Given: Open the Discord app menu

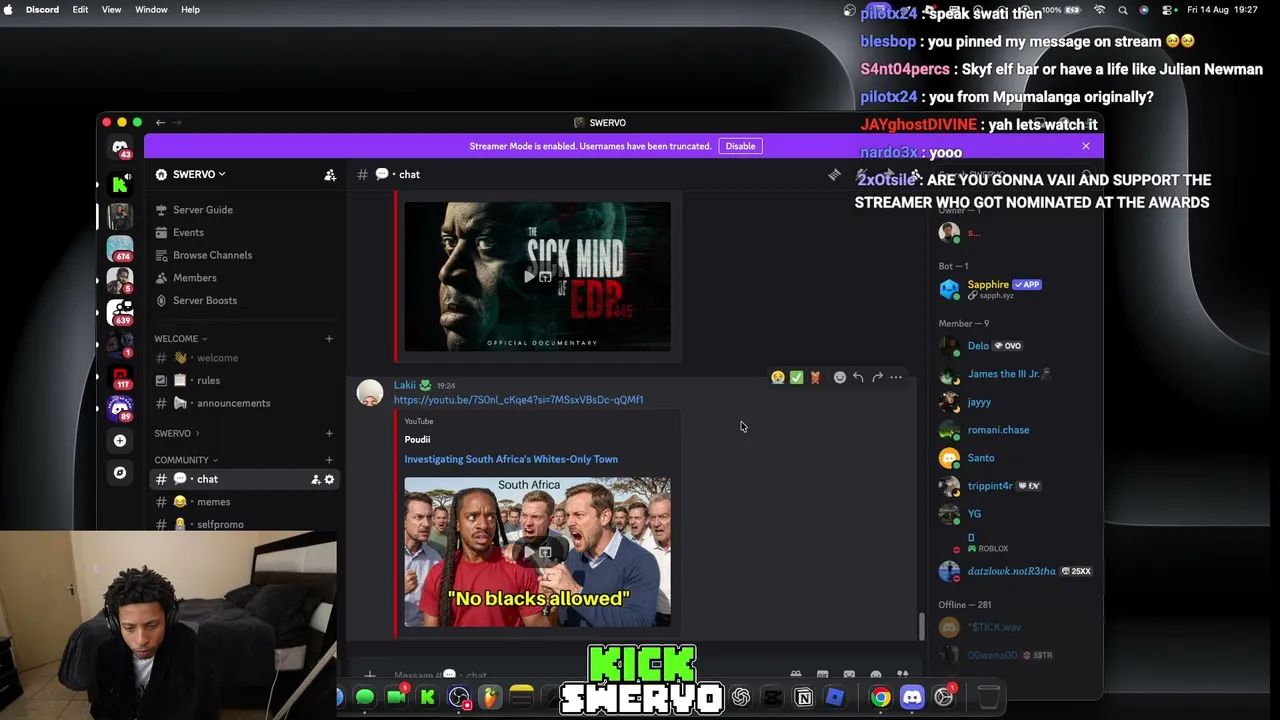Looking at the screenshot, I should [x=42, y=10].
